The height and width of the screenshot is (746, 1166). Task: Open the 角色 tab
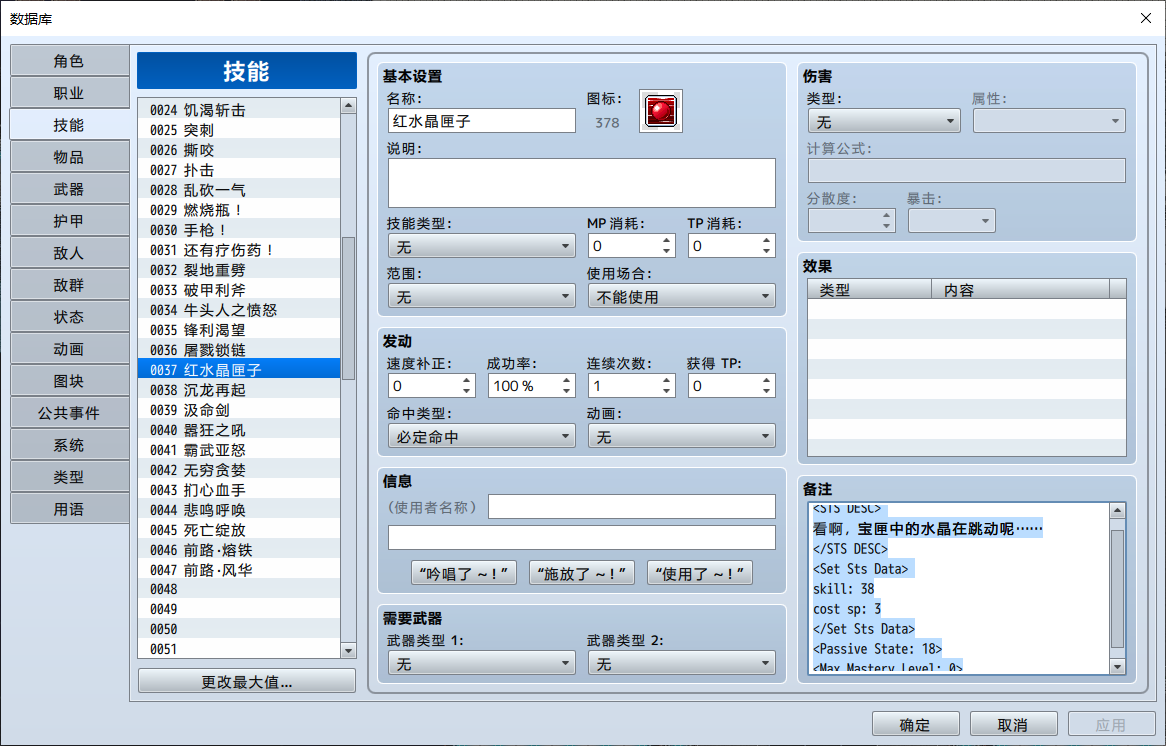click(69, 61)
